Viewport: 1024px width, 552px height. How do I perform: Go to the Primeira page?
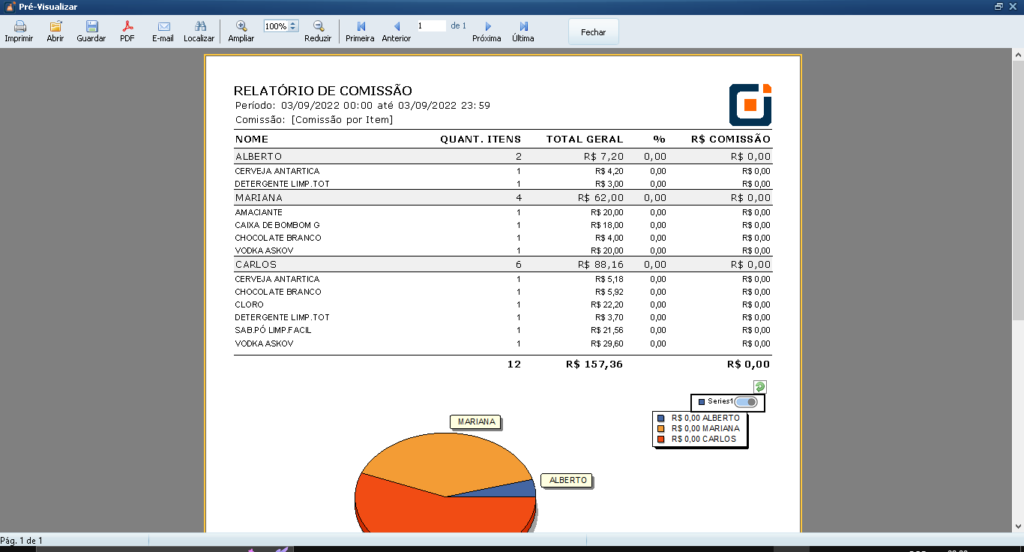click(360, 26)
